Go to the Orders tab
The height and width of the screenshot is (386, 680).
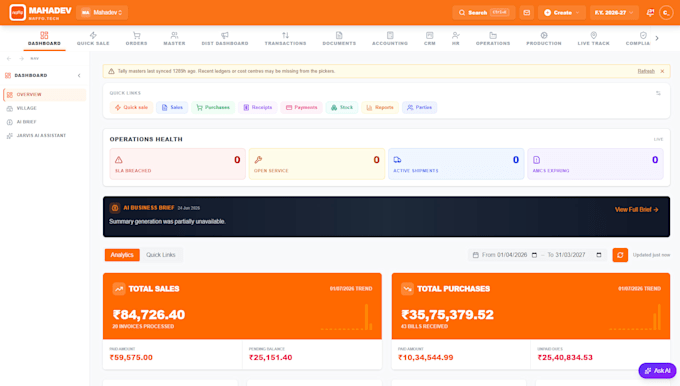click(x=137, y=39)
